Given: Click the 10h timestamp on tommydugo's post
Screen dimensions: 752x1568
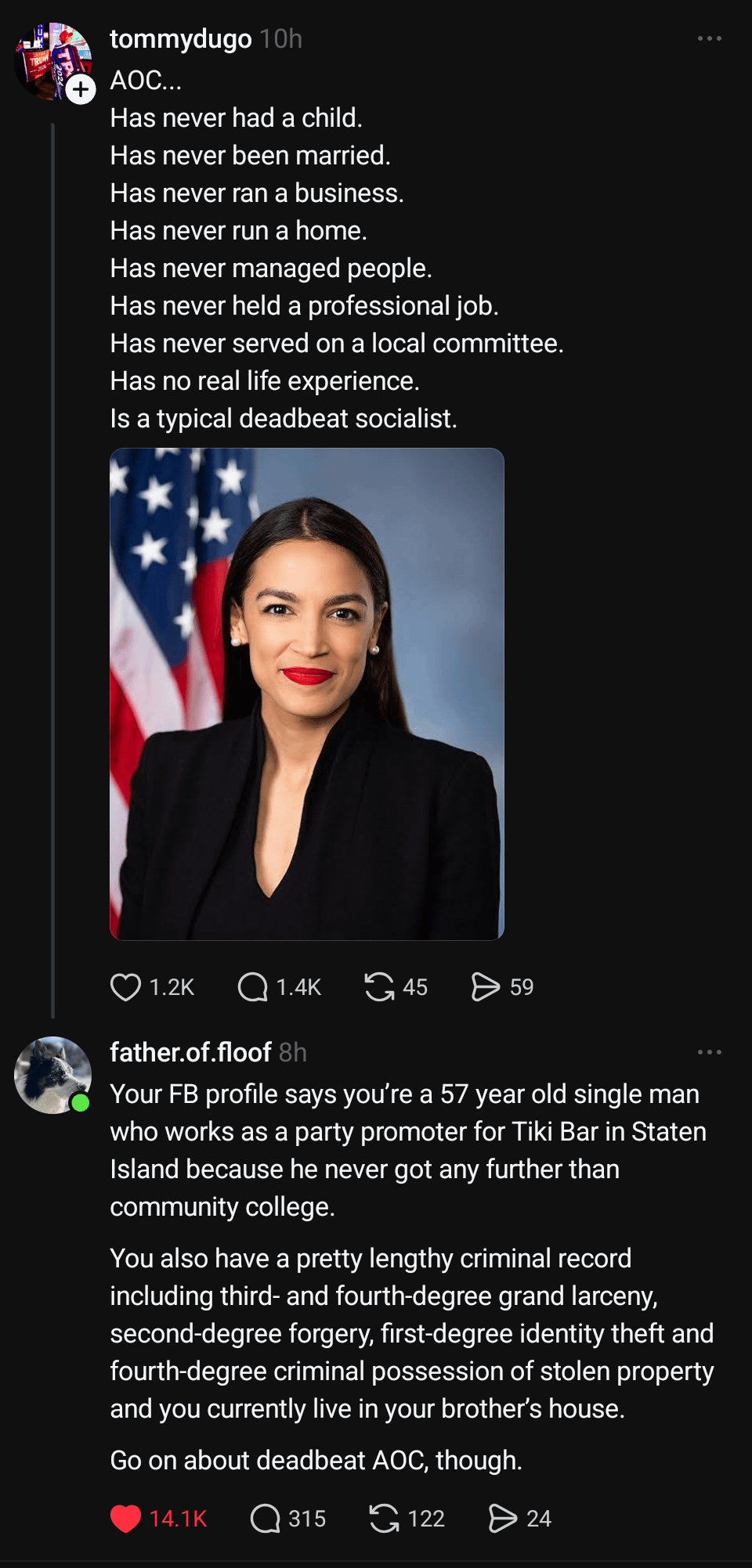Looking at the screenshot, I should click(x=280, y=38).
